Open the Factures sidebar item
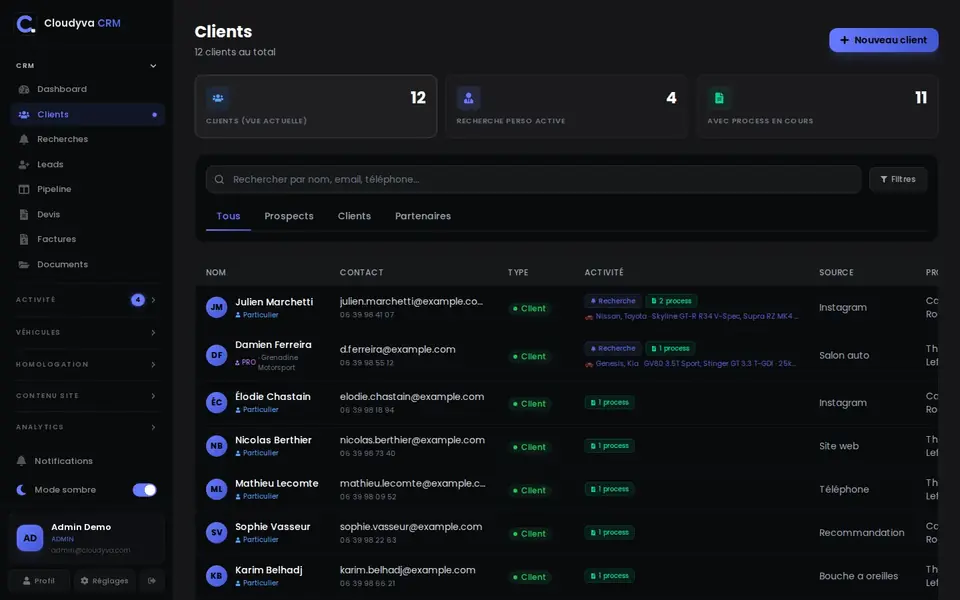 tap(88, 239)
